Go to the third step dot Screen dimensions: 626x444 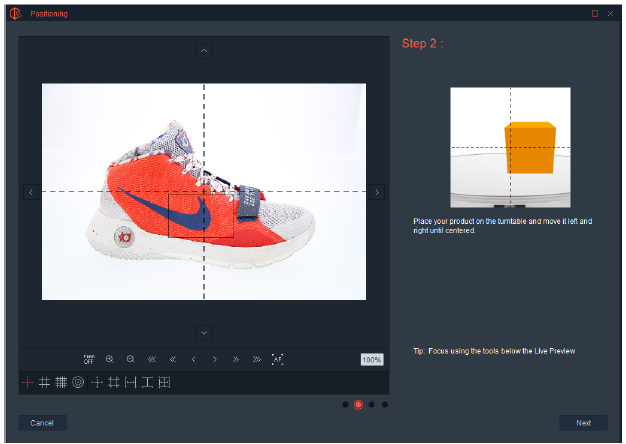tap(372, 404)
